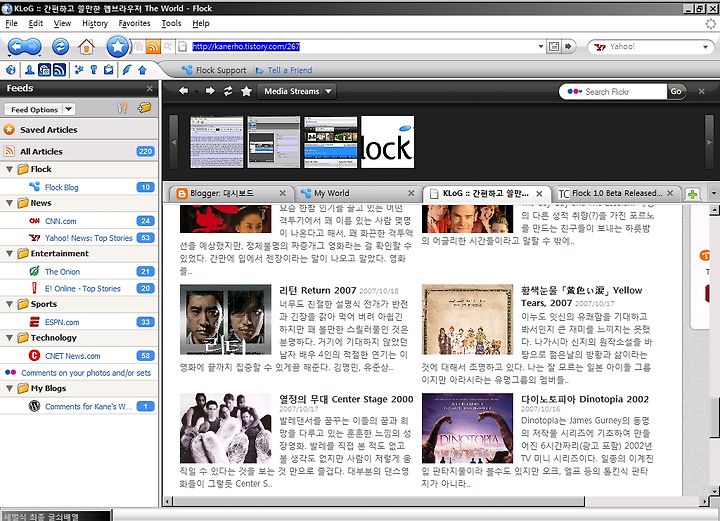Close the My World tab
This screenshot has height=521, width=720.
(411, 193)
